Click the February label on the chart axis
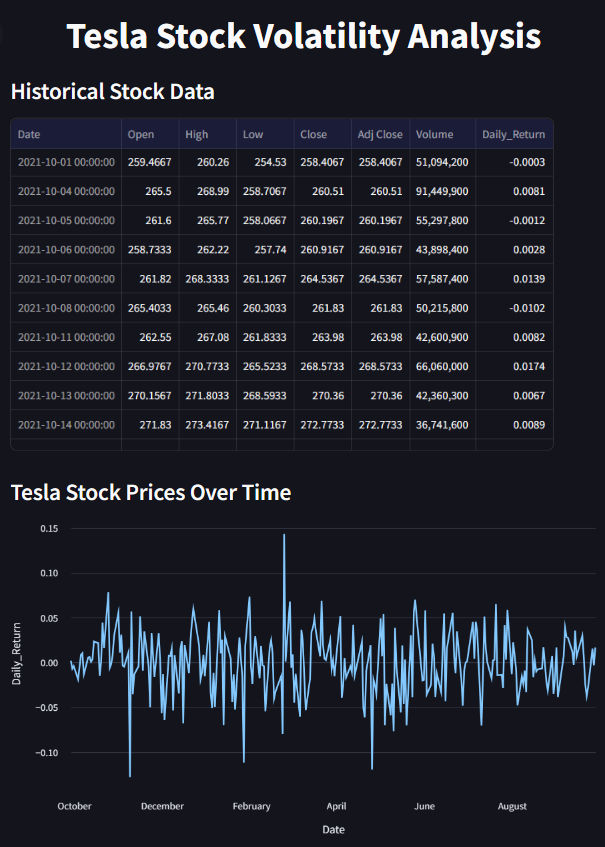 252,806
